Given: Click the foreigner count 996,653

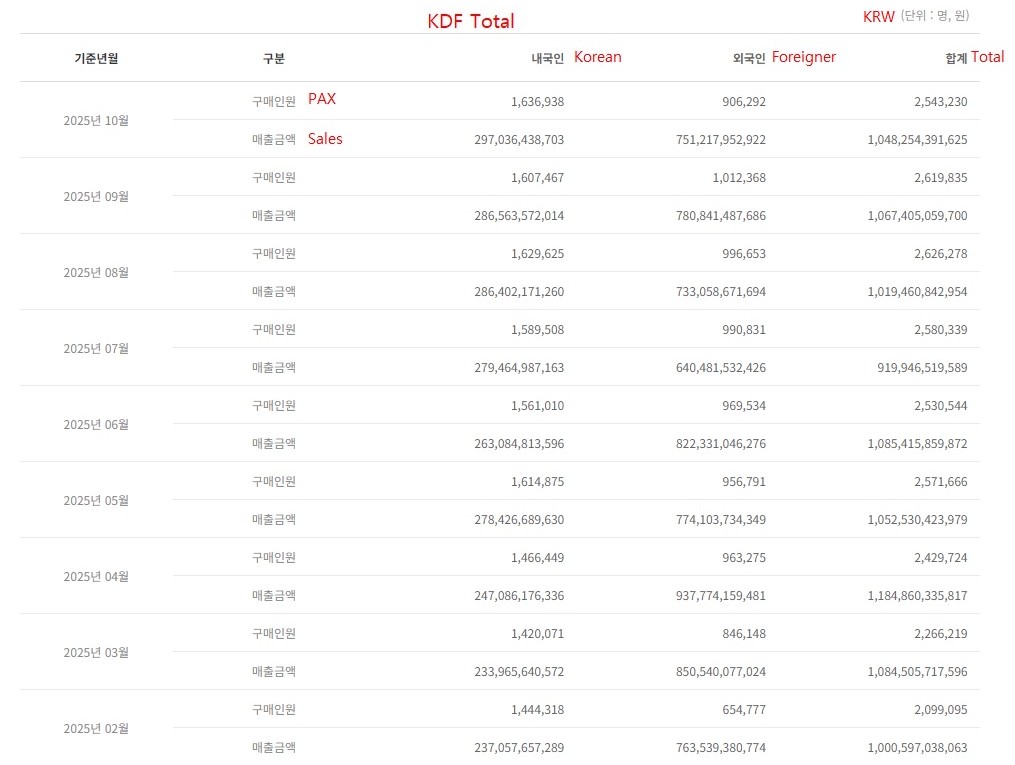Looking at the screenshot, I should click(x=743, y=254).
